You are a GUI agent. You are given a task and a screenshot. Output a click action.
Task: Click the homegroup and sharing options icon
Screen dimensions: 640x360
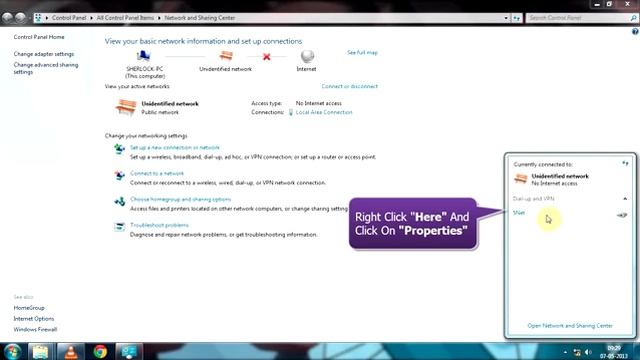[x=120, y=201]
